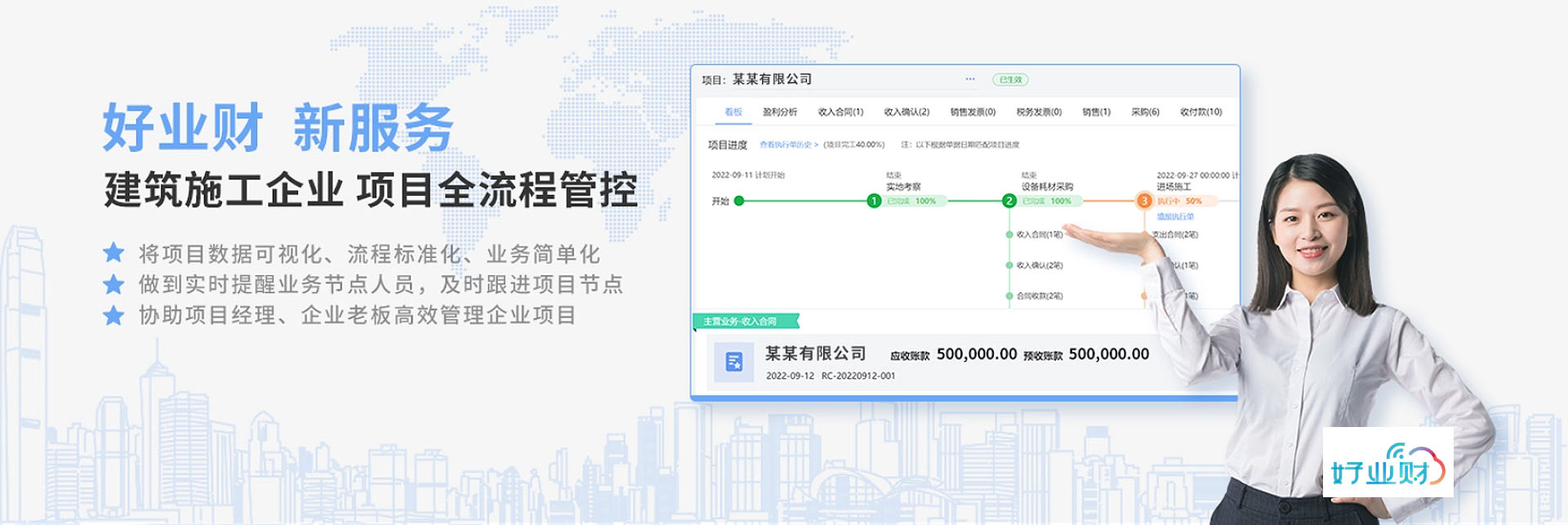Screen dimensions: 1568x525
Task: Open the 合同收款(2笔) sub-item
Action: pyautogui.click(x=1039, y=296)
